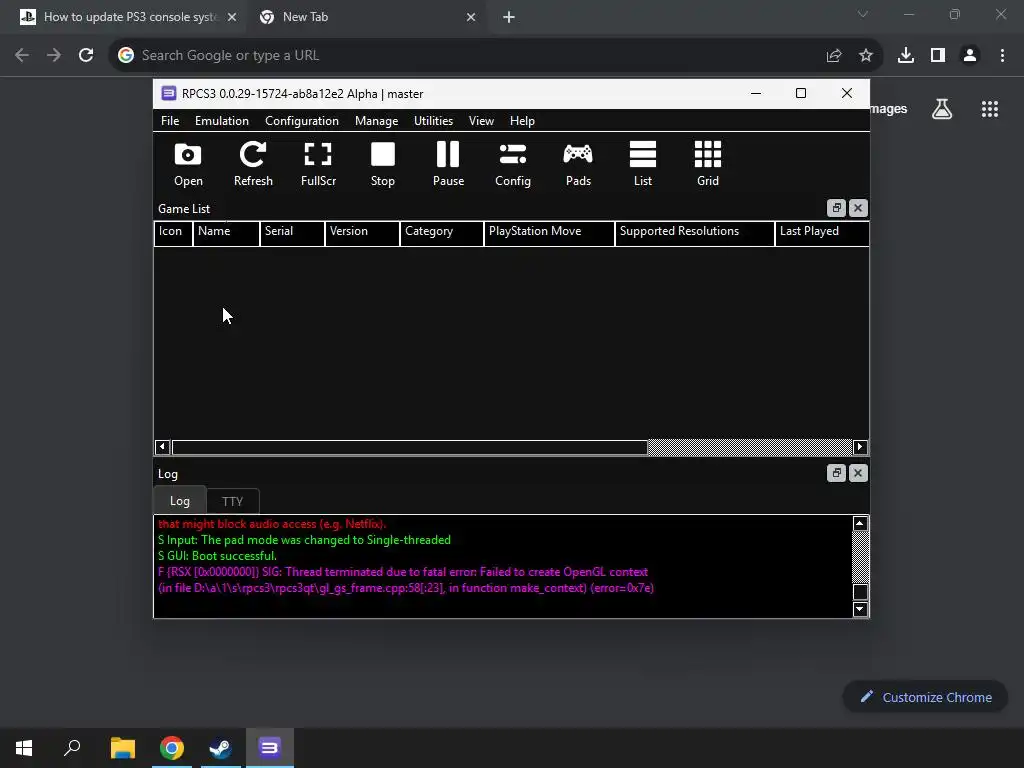1024x768 pixels.
Task: Open Chrome three-dot menu
Action: tap(1002, 56)
